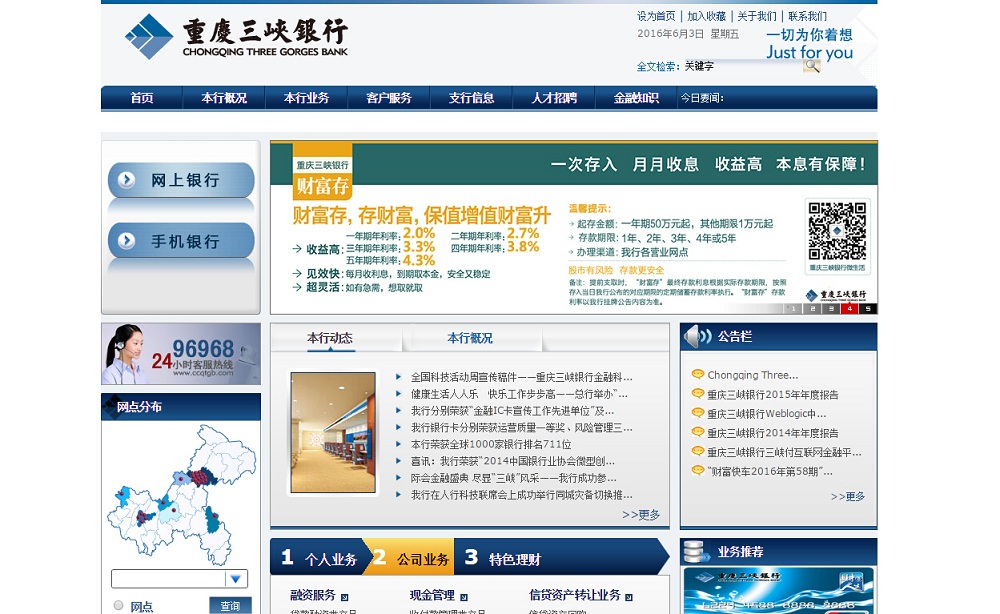
Task: Open 金融知识 in the navigation bar
Action: [x=636, y=98]
